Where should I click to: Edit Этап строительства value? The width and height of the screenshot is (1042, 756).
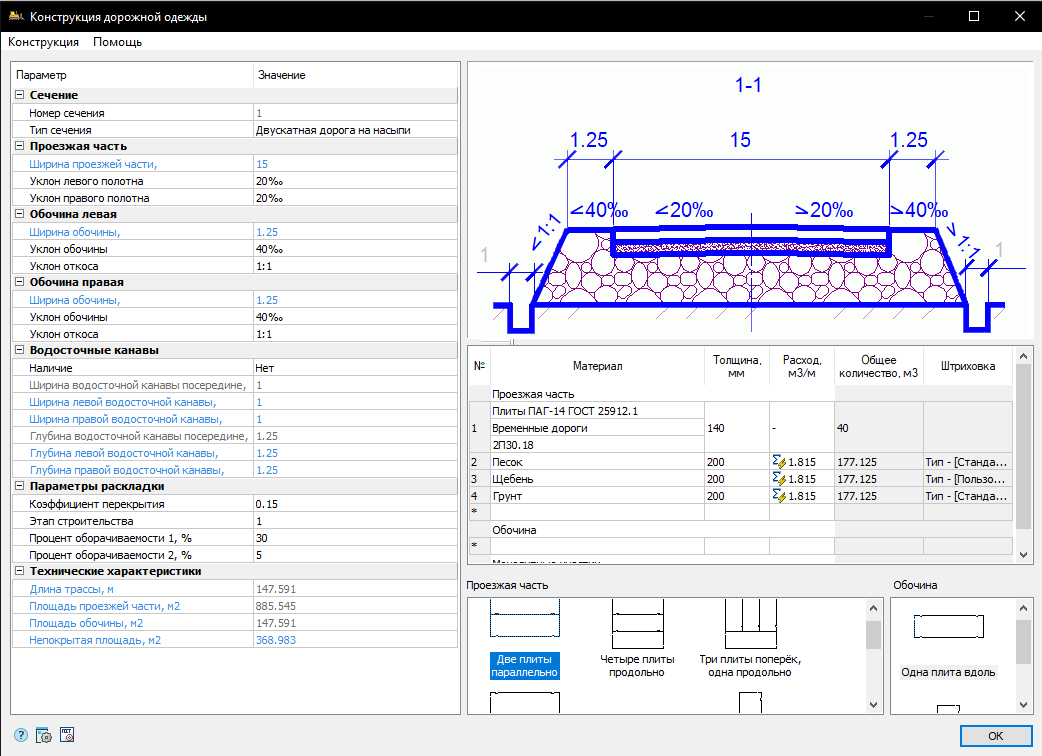pos(356,521)
